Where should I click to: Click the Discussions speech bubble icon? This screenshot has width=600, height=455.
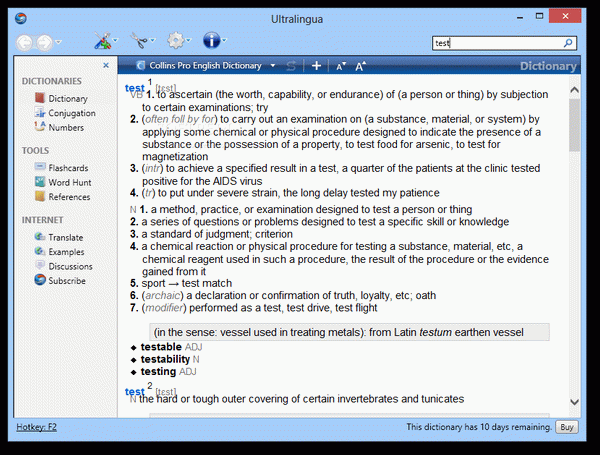(40, 265)
